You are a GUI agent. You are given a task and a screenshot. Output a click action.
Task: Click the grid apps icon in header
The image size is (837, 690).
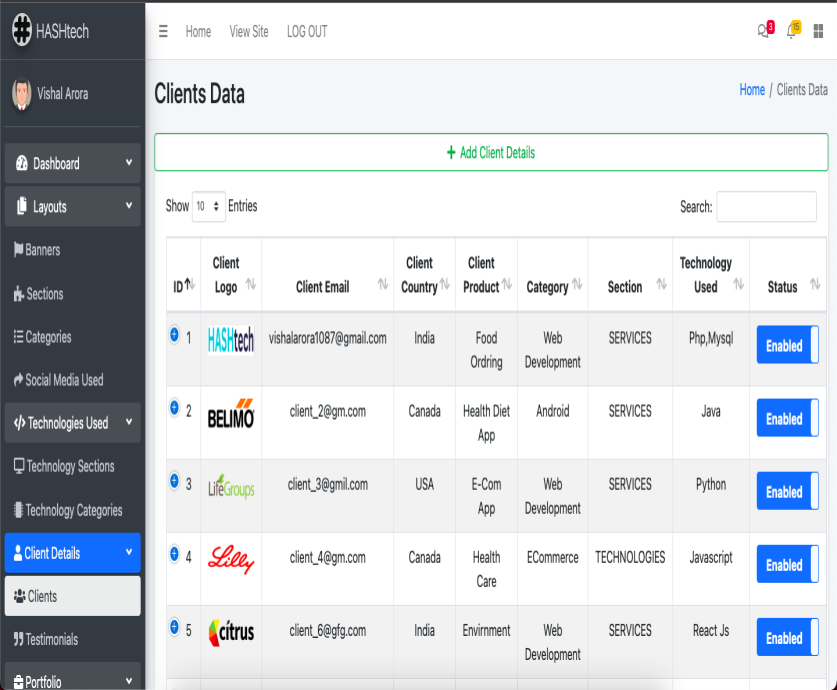tap(819, 31)
